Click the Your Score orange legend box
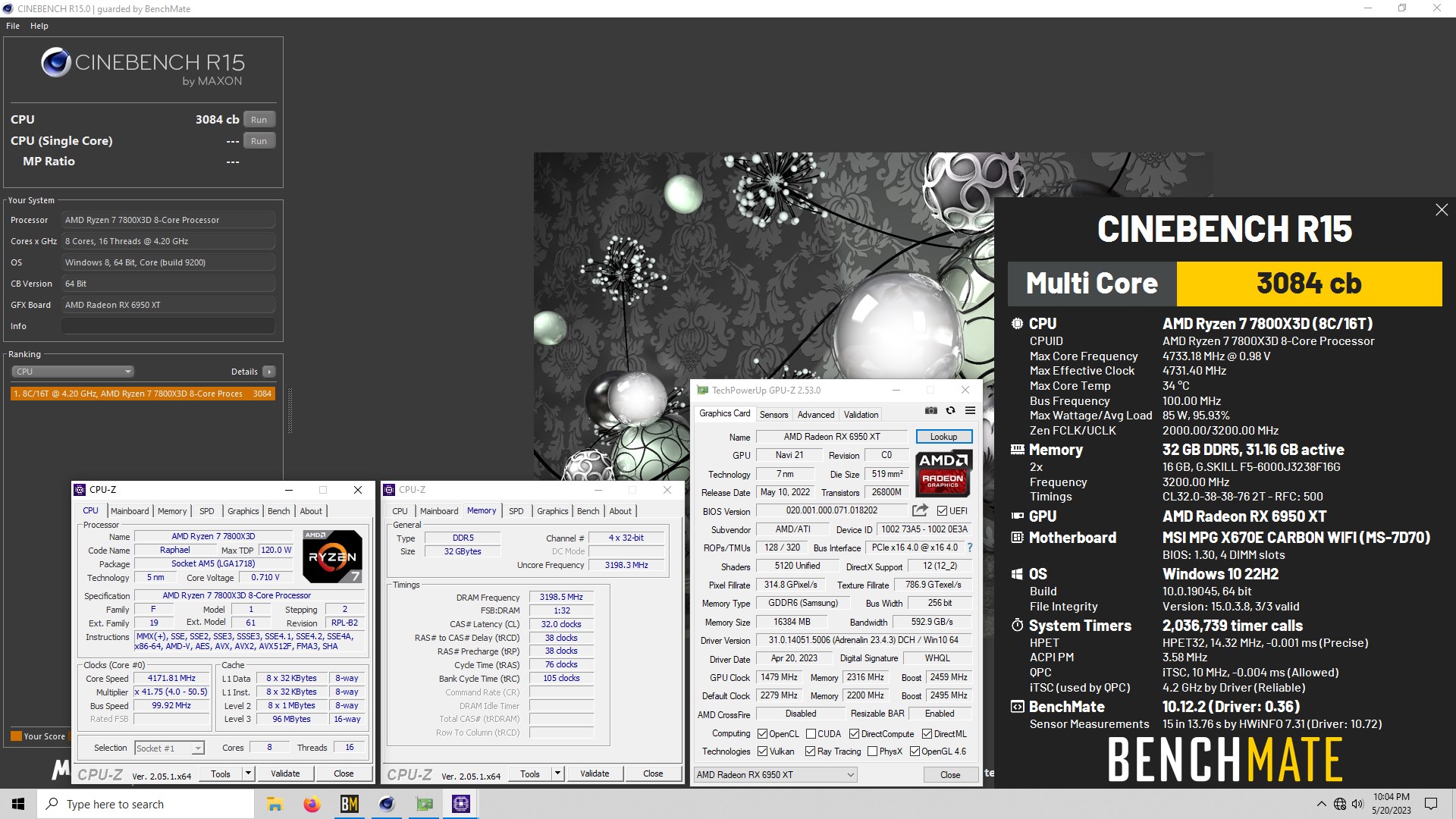Image resolution: width=1456 pixels, height=819 pixels. 16,736
